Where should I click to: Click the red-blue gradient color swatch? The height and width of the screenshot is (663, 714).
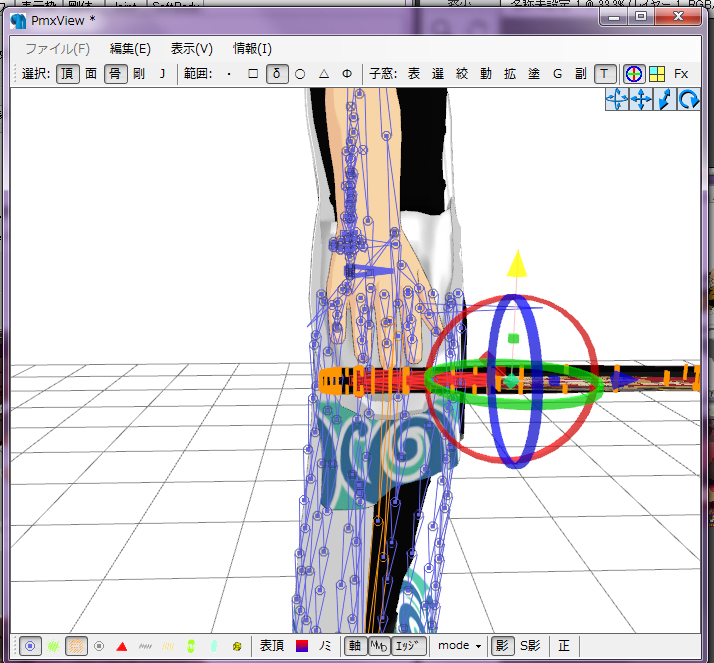tap(302, 646)
